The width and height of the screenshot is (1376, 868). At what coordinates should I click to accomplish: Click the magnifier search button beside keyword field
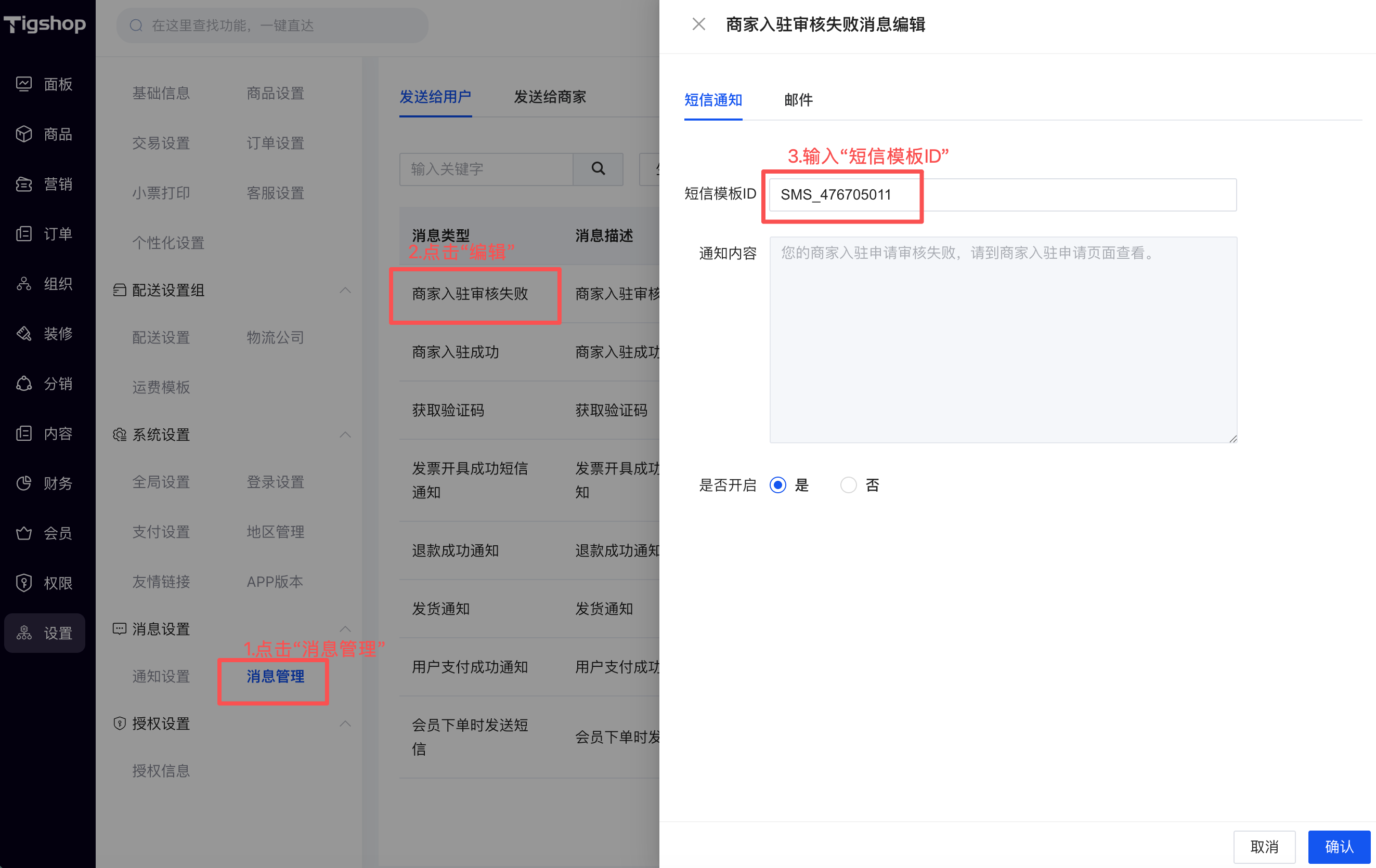[x=598, y=168]
